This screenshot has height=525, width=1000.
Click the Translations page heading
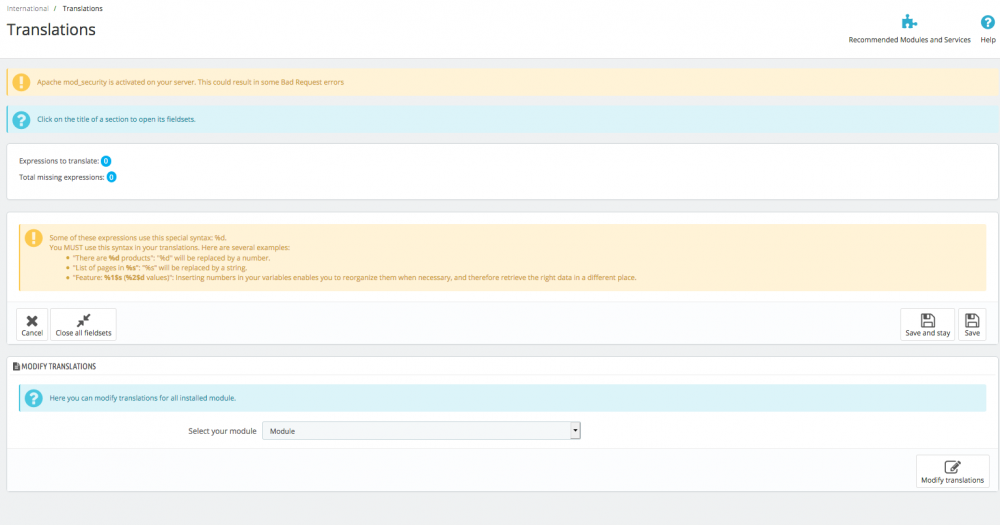tap(51, 29)
